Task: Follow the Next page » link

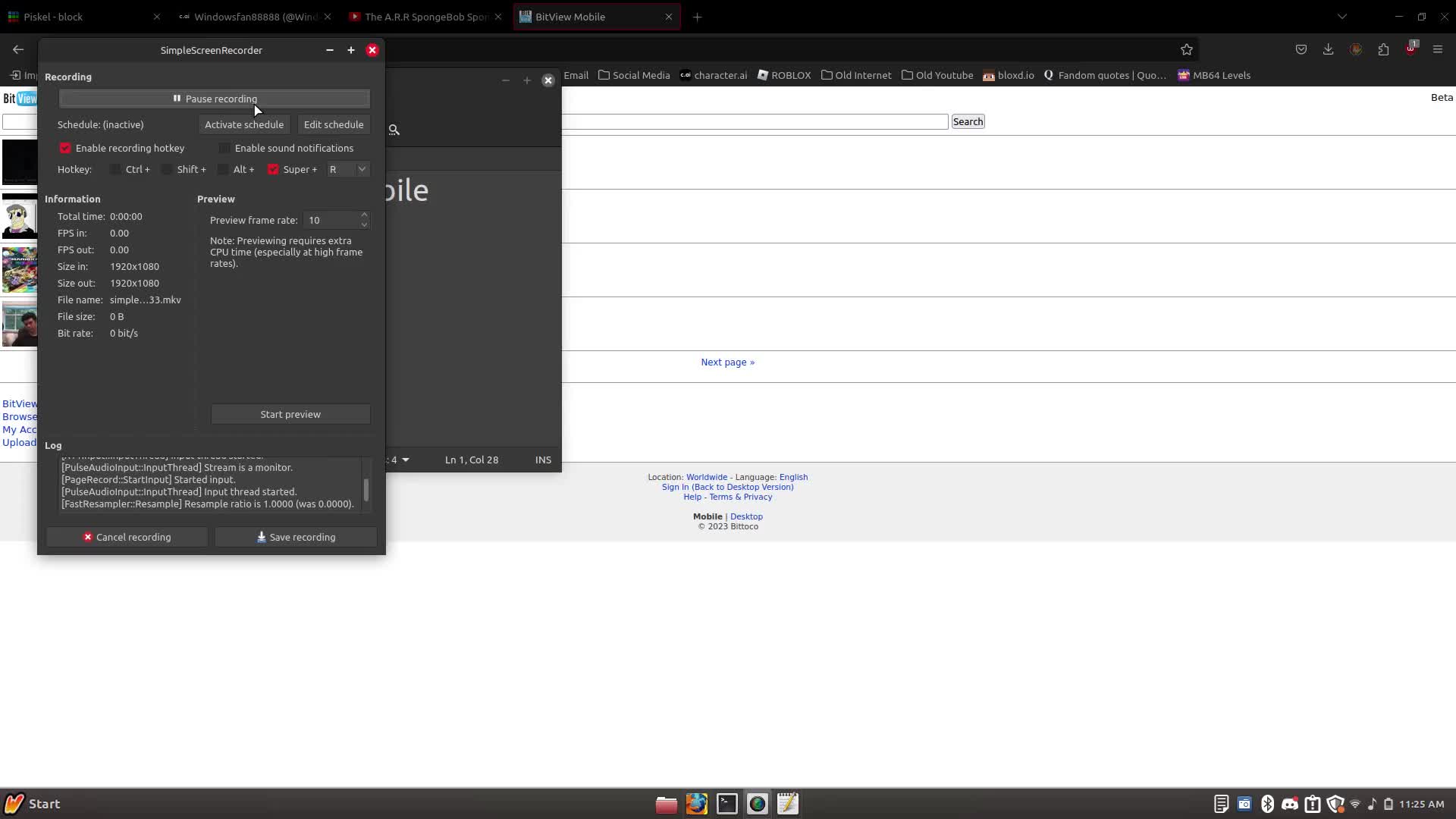Action: tap(727, 362)
